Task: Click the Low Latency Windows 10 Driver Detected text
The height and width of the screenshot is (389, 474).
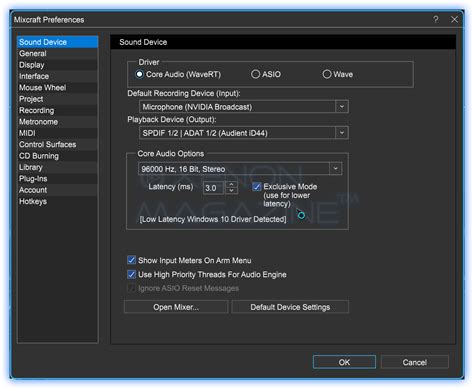Action: point(213,219)
